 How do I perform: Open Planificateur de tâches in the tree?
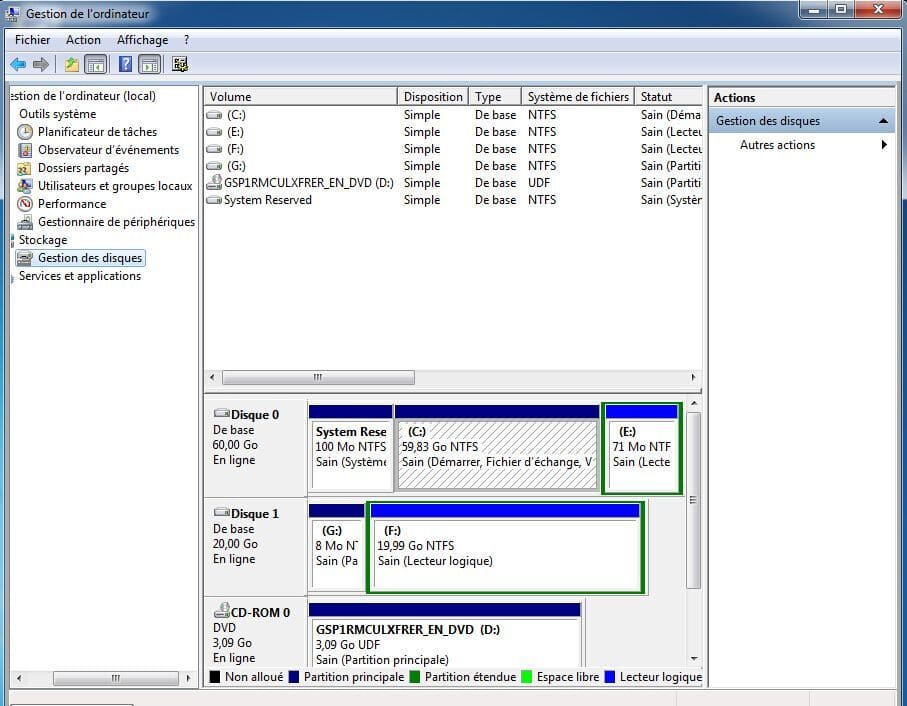click(x=97, y=132)
